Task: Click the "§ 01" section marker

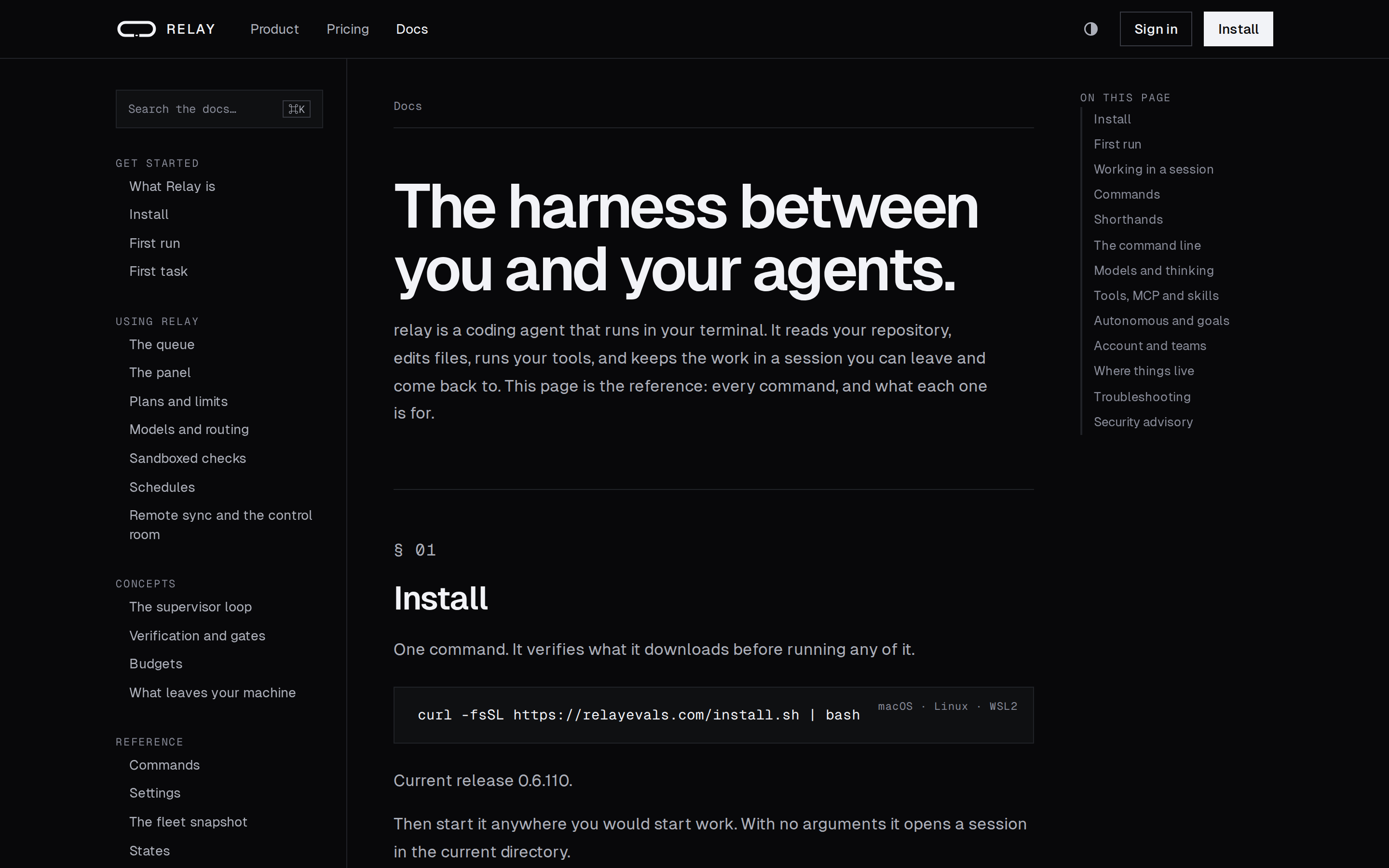Action: 414,550
